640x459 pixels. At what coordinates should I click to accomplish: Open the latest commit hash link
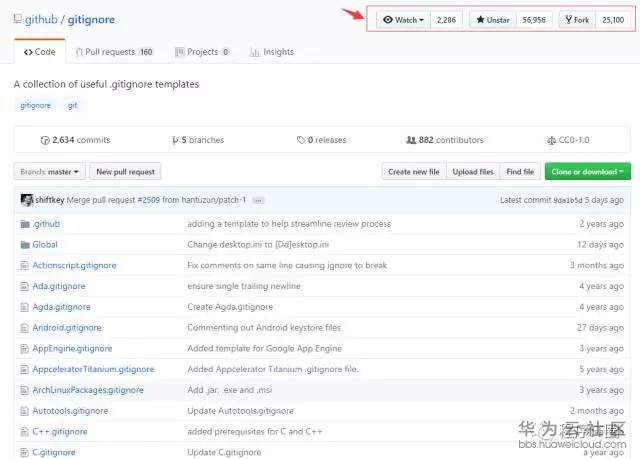coord(568,200)
